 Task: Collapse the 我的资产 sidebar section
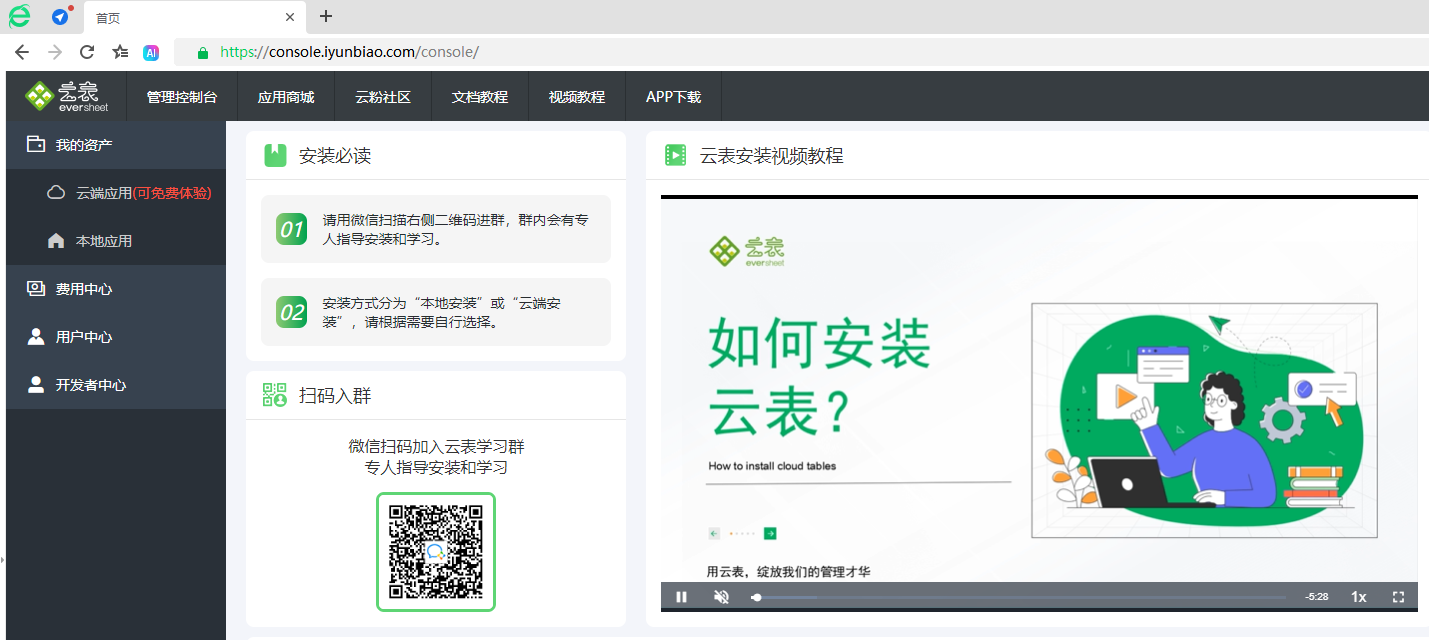116,145
